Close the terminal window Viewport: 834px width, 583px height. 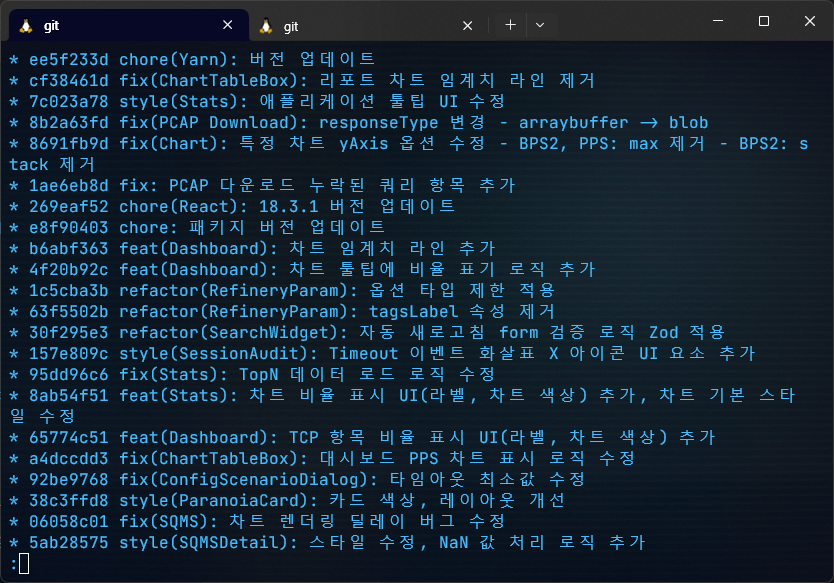click(809, 22)
